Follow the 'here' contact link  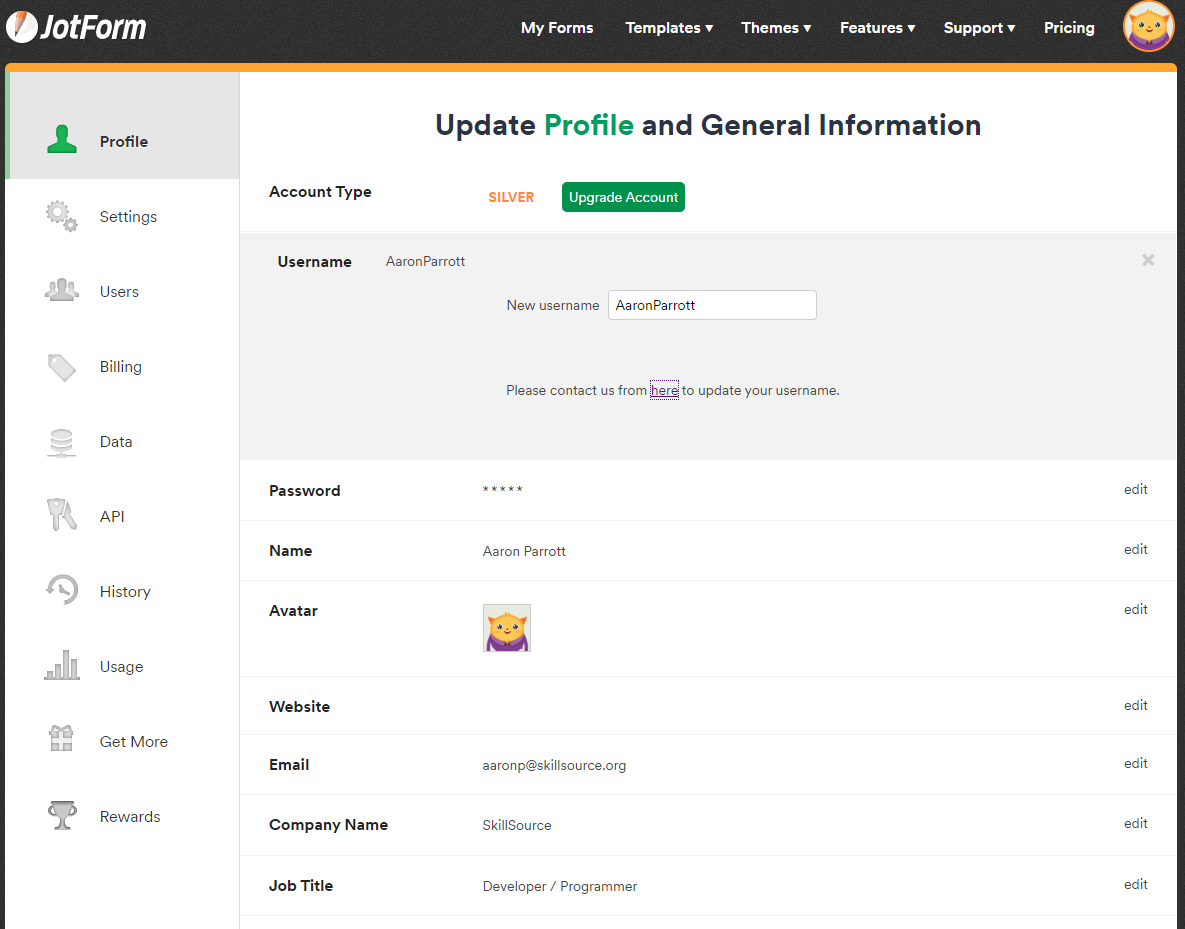click(664, 390)
